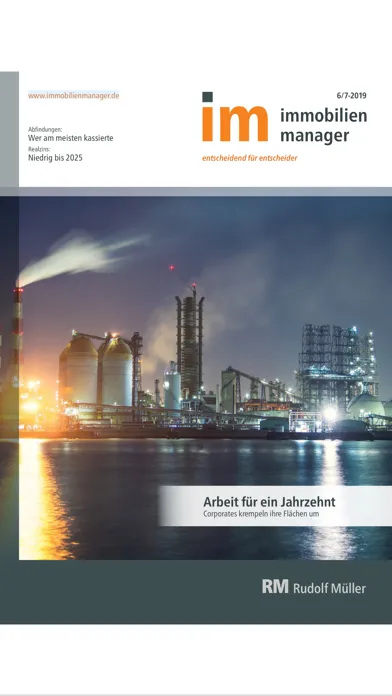Click the headline 'Arbeit für ein Jahrzehnt'
The image size is (392, 696).
pos(269,502)
